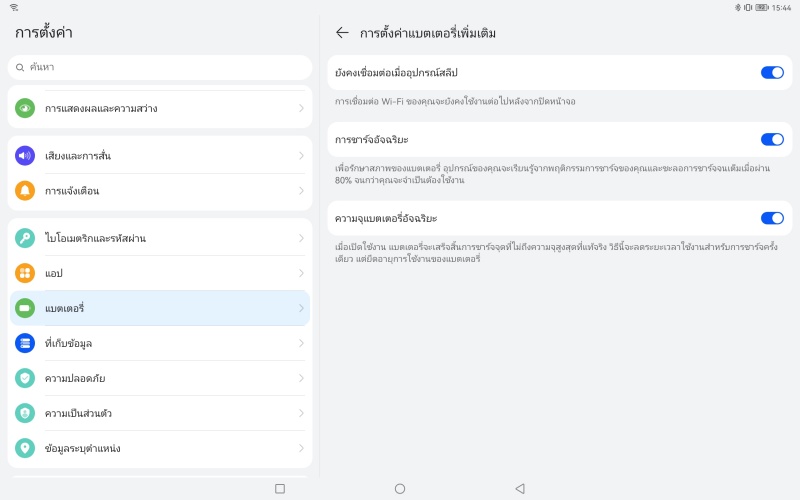
Task: Open ข้อมูลระบุตำแหน่ง settings
Action: pyautogui.click(x=160, y=448)
